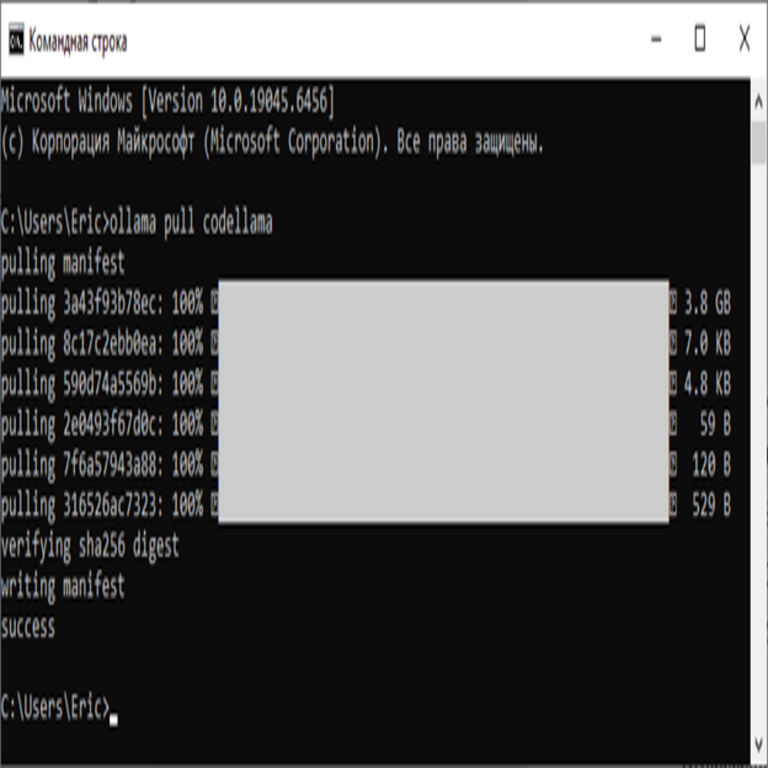This screenshot has height=768, width=768.
Task: Click empty scrollbar track below the thumb
Action: point(759,450)
